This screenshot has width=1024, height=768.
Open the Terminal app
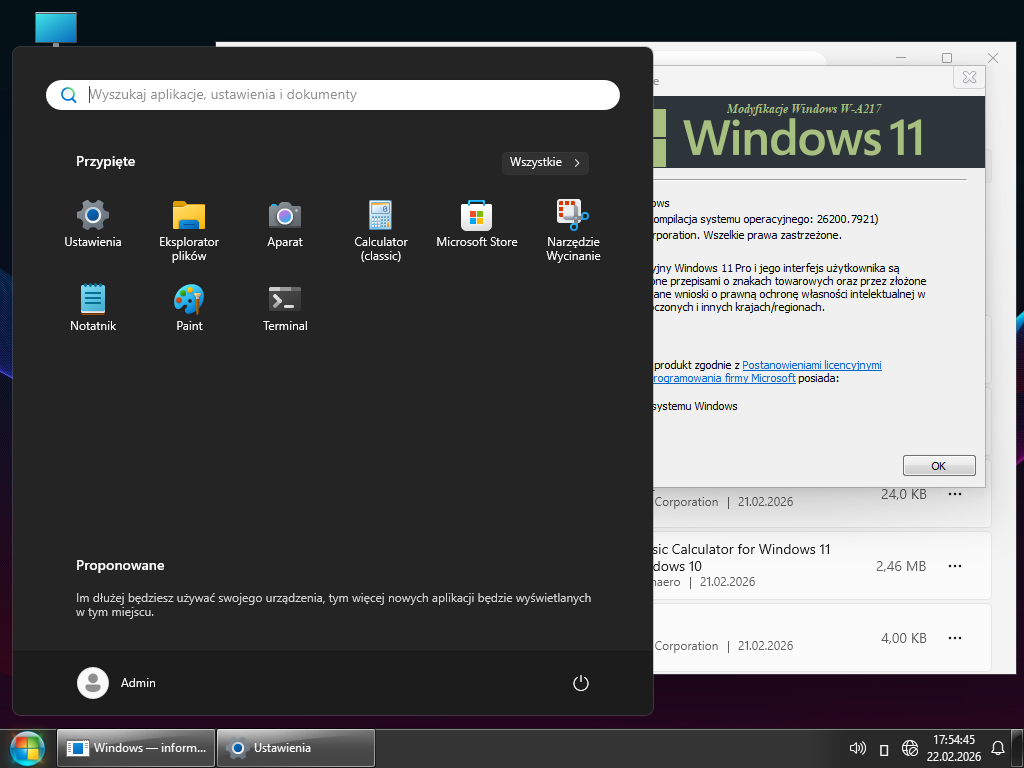pos(285,307)
